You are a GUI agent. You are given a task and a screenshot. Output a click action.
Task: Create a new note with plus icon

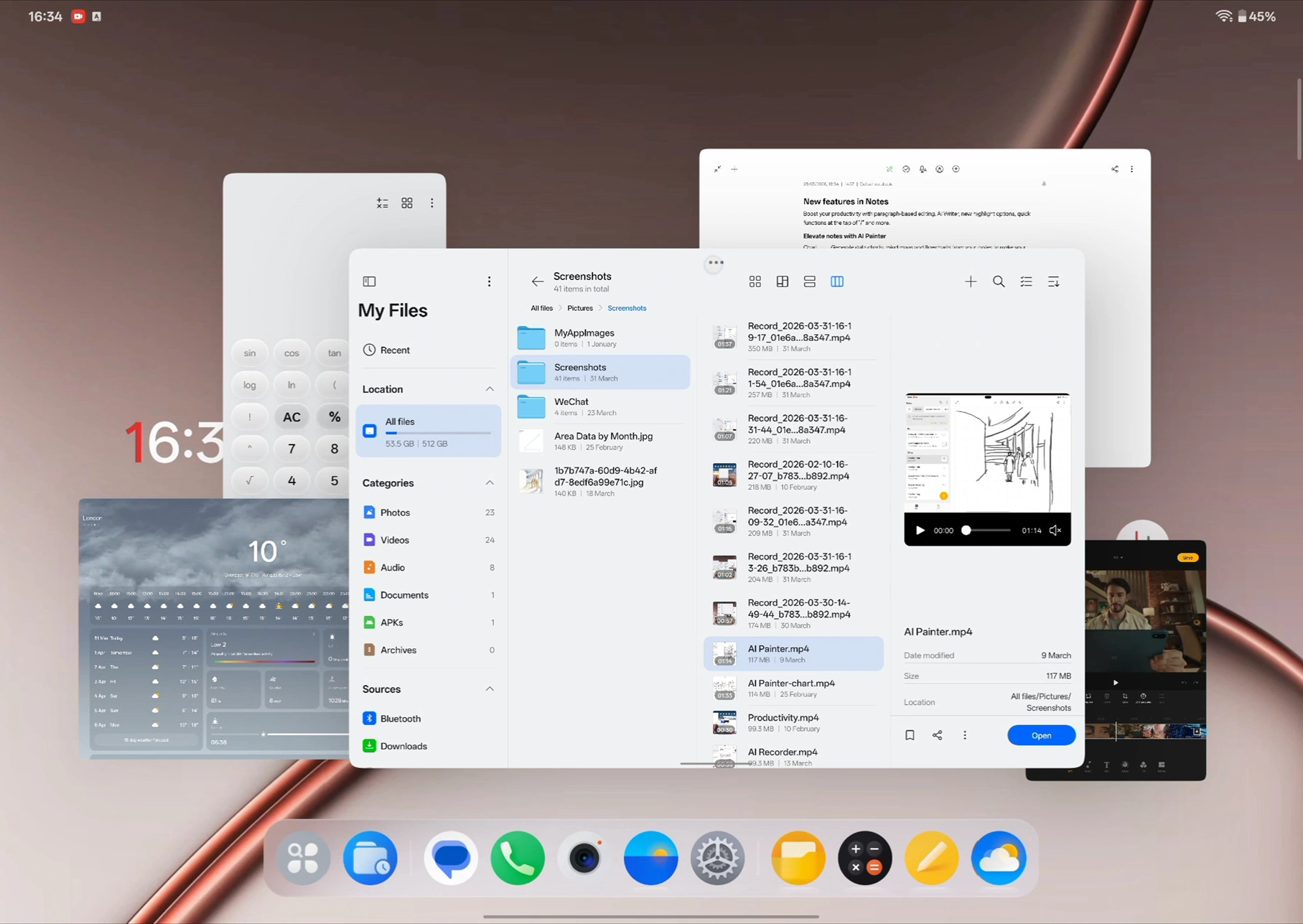[734, 169]
